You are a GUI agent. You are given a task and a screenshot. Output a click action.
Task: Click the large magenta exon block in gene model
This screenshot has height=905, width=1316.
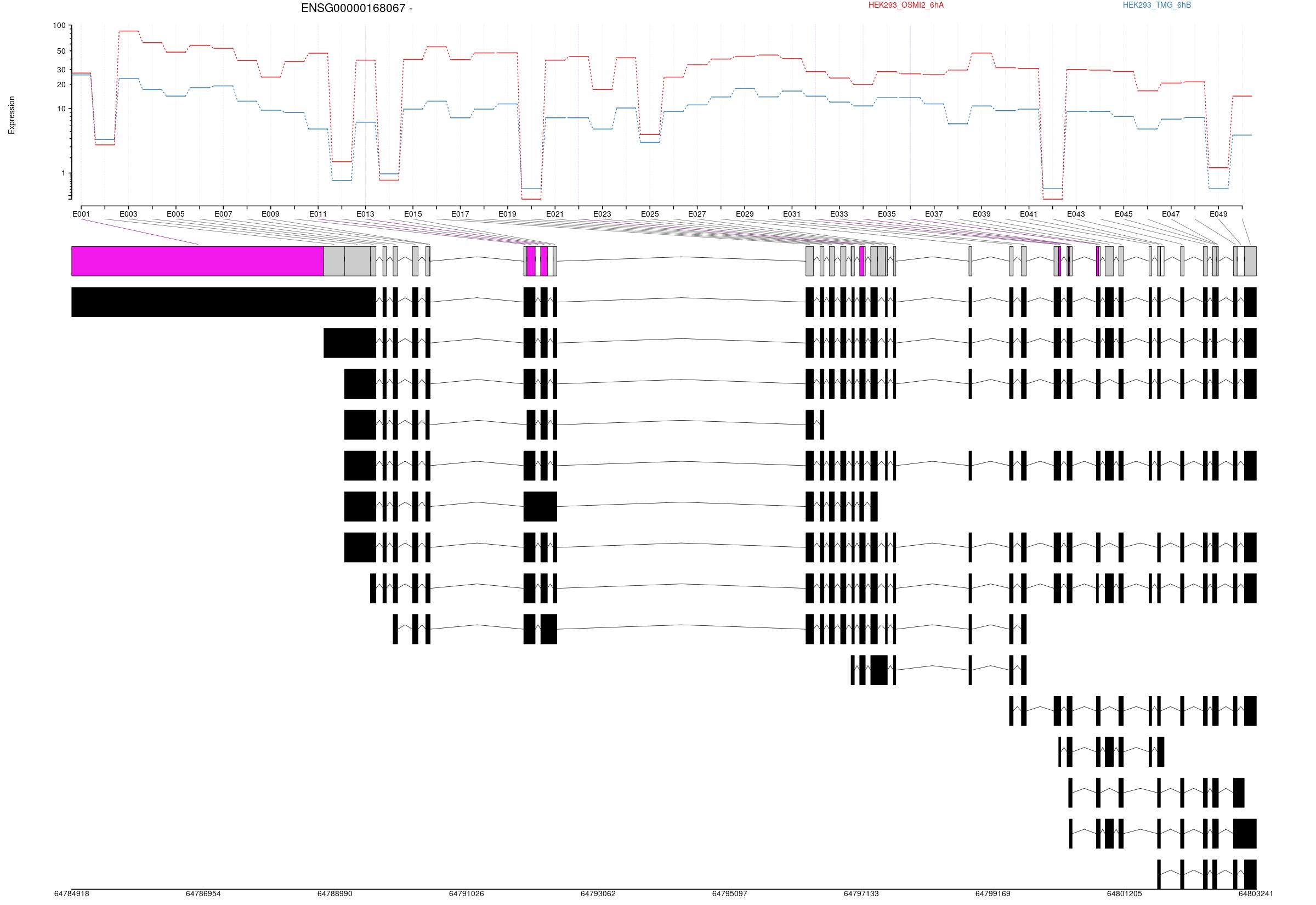point(197,261)
